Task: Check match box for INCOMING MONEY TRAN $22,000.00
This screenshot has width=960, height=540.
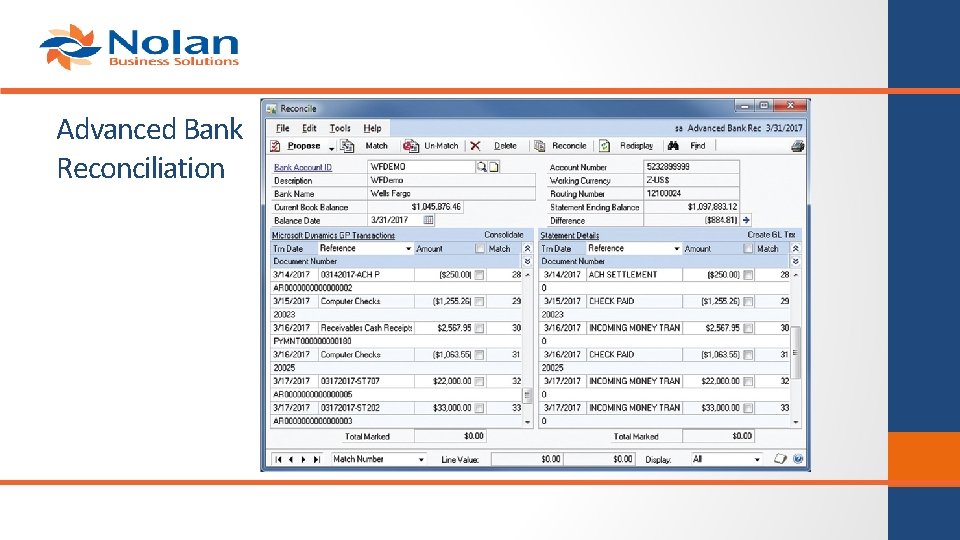Action: coord(748,381)
